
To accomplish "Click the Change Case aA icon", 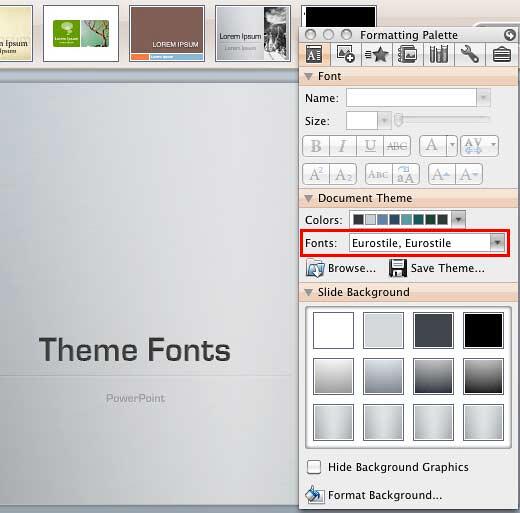I will (x=406, y=174).
